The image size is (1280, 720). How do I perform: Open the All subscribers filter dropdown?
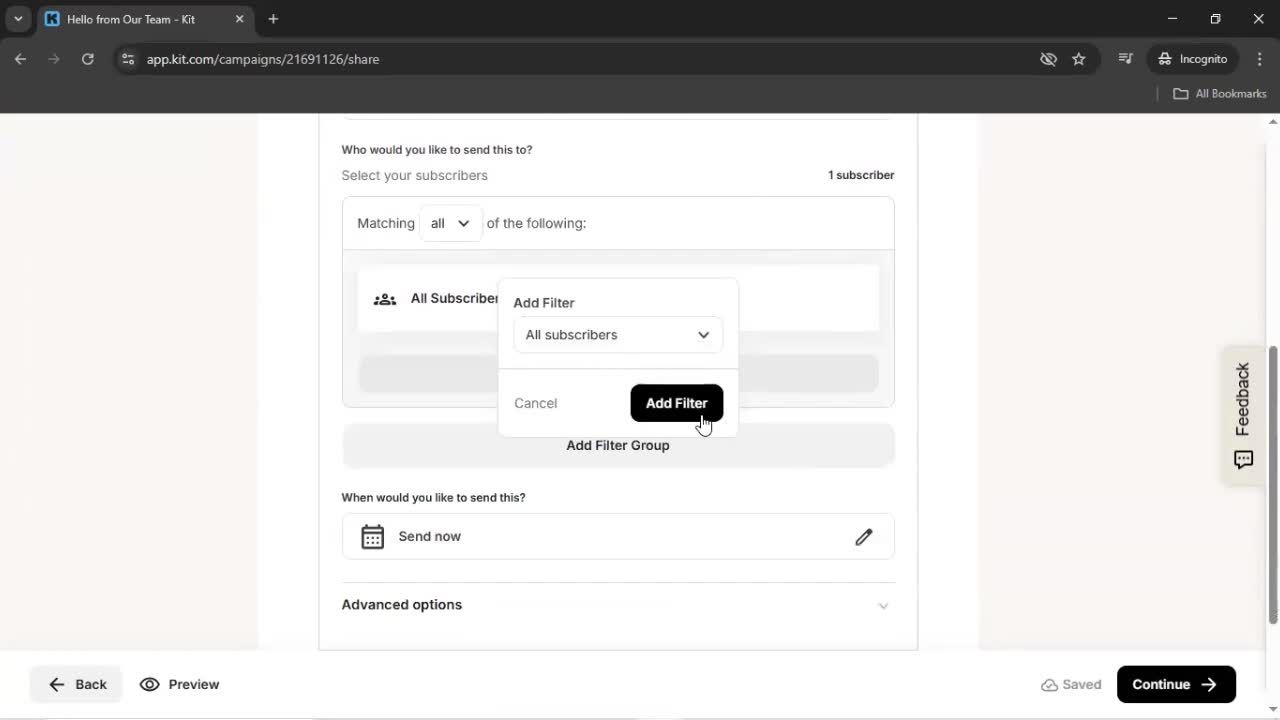(x=617, y=335)
